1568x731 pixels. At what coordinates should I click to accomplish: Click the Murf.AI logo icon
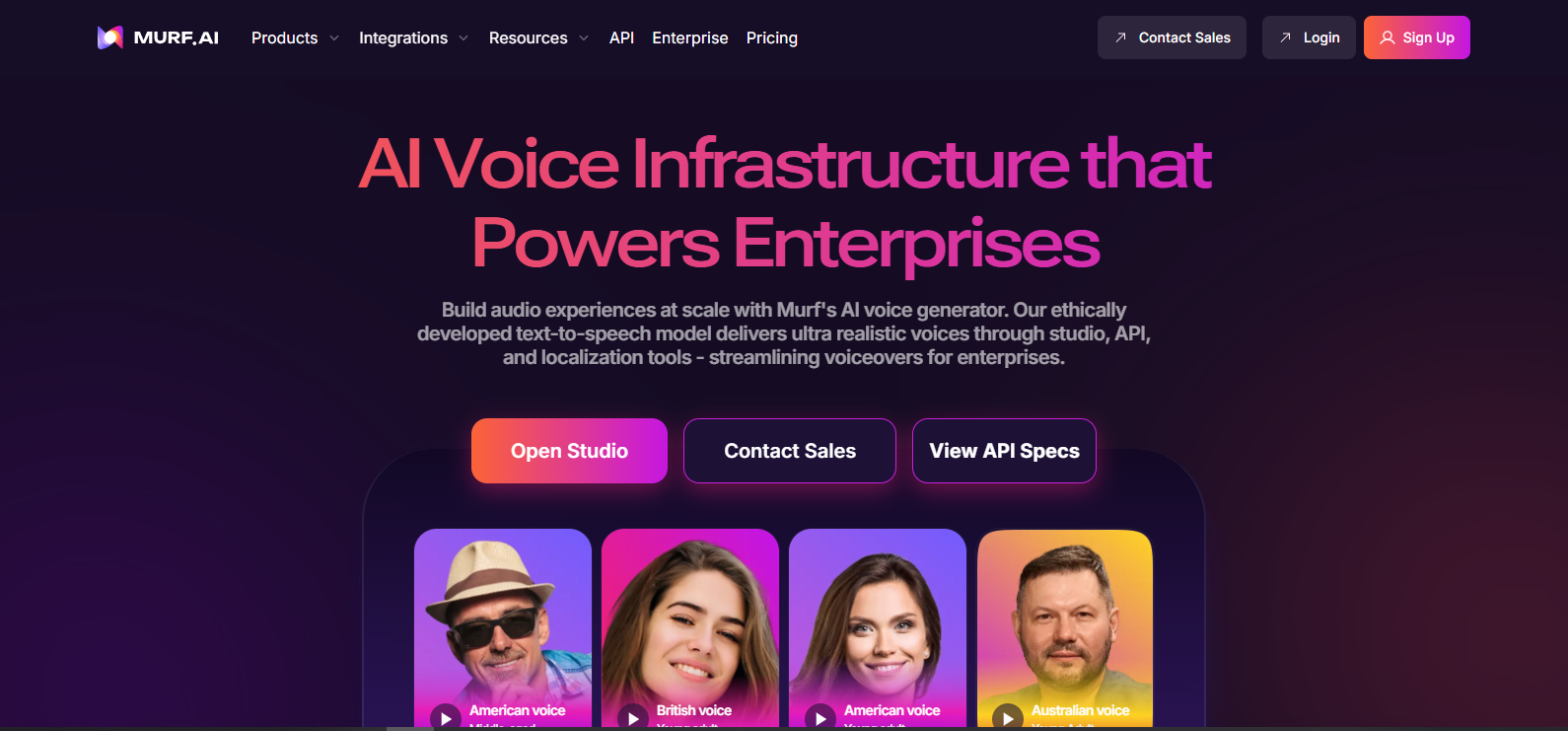[109, 37]
